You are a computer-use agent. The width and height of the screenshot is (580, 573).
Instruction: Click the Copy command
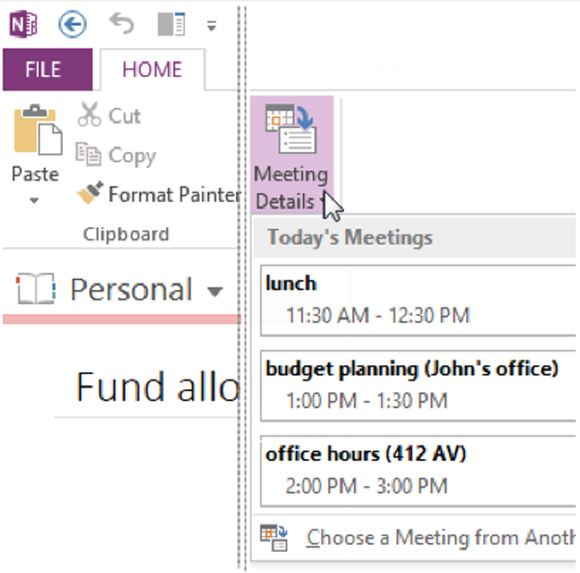coord(116,155)
